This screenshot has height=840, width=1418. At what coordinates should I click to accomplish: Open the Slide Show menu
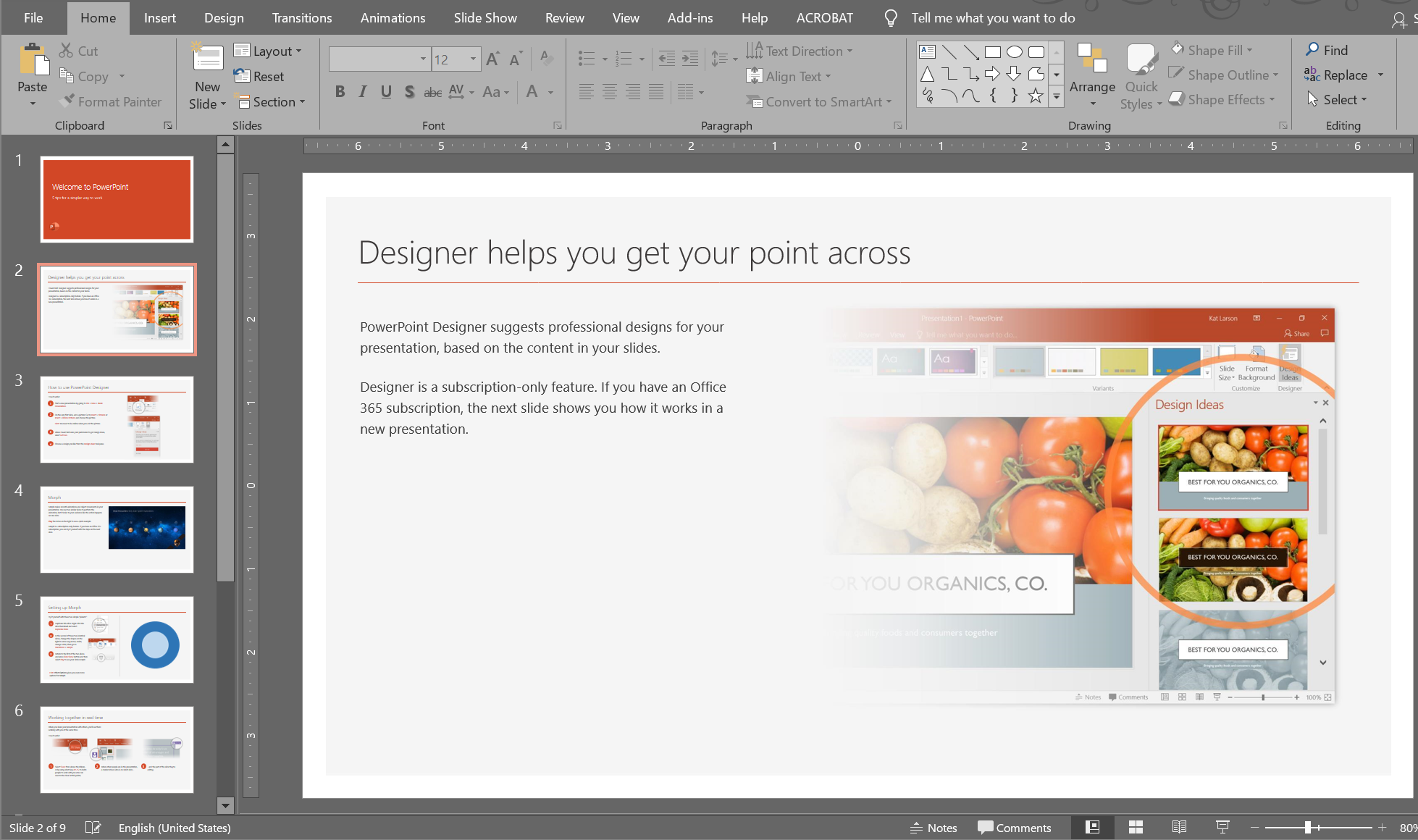484,17
